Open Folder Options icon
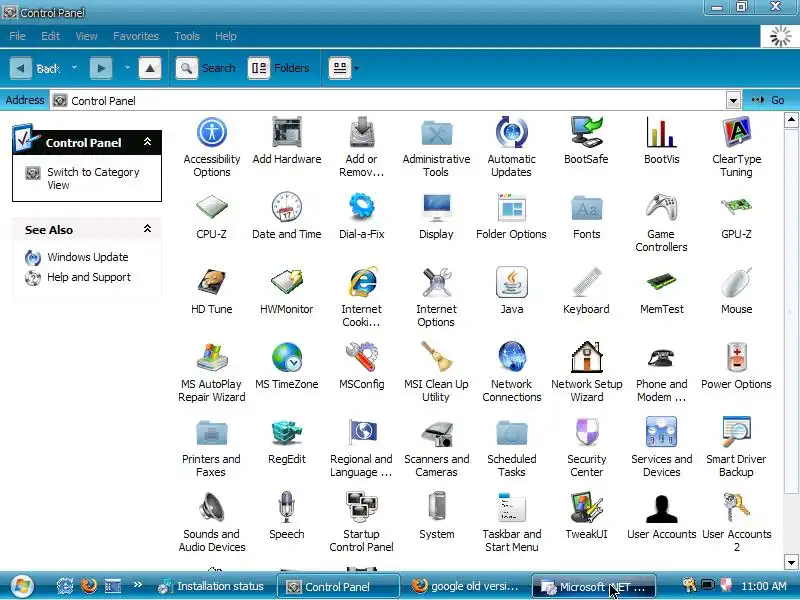 [x=512, y=207]
